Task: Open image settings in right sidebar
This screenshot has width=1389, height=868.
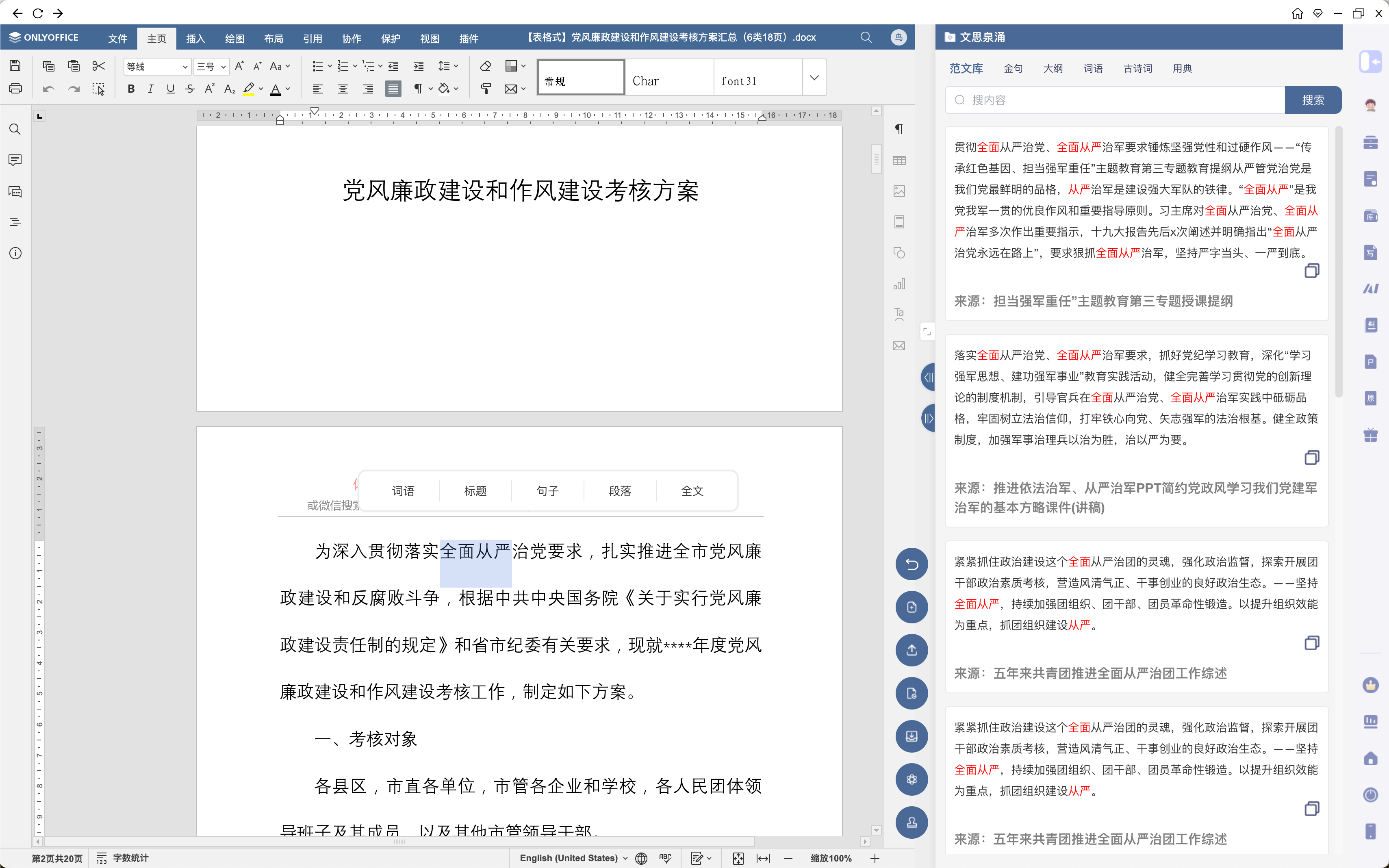Action: [x=899, y=191]
